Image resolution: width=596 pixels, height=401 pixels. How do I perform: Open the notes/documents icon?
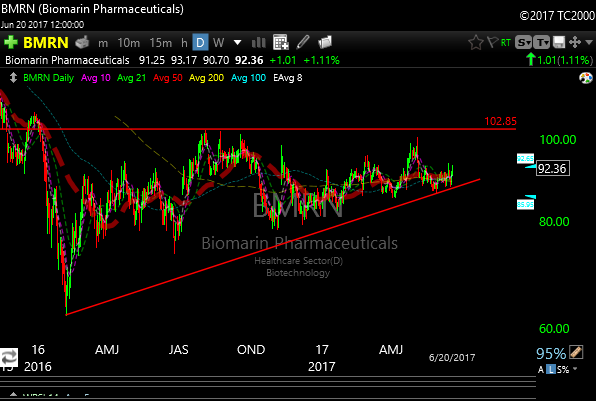click(325, 42)
